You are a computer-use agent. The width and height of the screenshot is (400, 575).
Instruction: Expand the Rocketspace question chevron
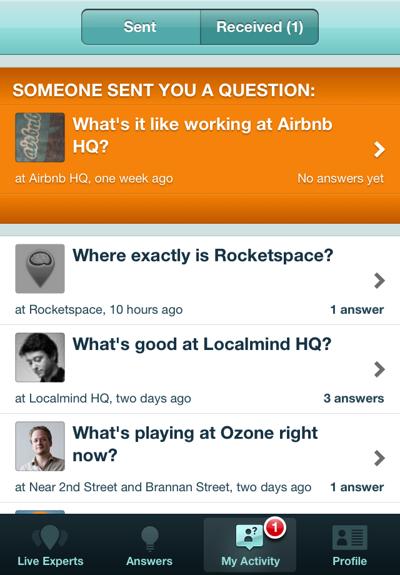379,281
